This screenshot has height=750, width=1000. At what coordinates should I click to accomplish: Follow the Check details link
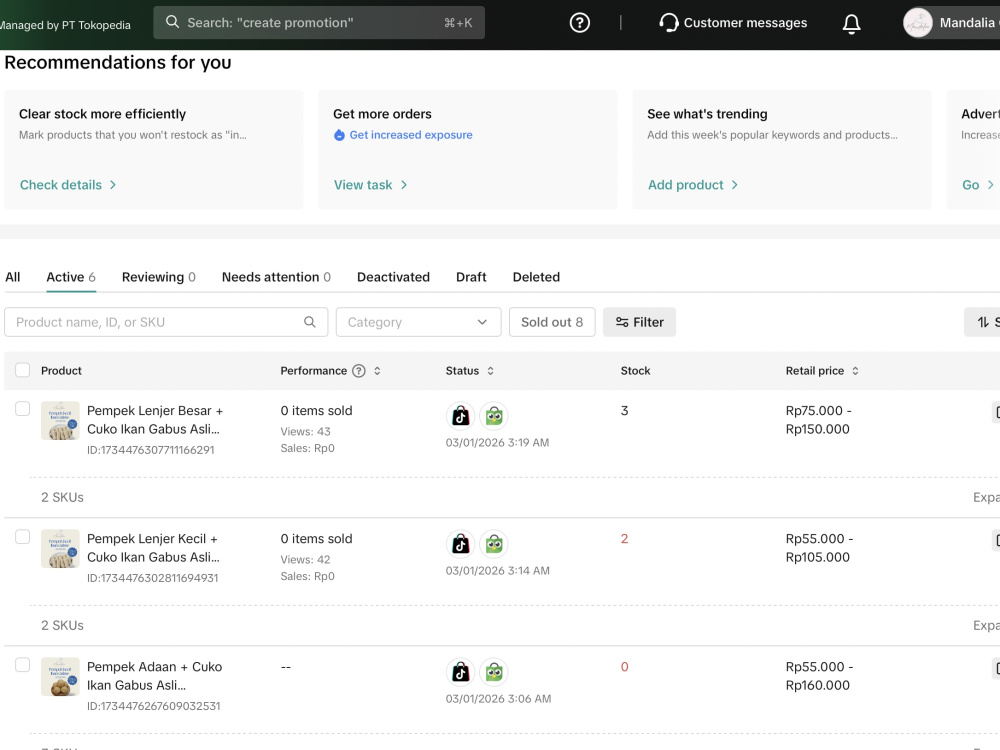coord(68,185)
